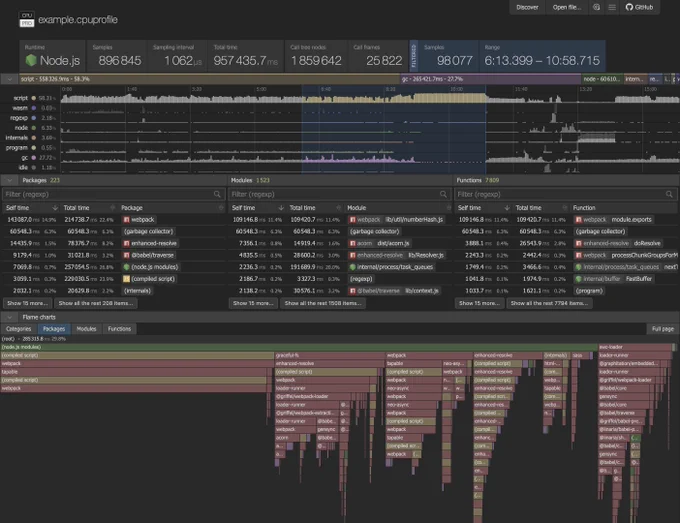Select graceful-fs block in flame chart
Image resolution: width=680 pixels, height=523 pixels.
[x=330, y=355]
